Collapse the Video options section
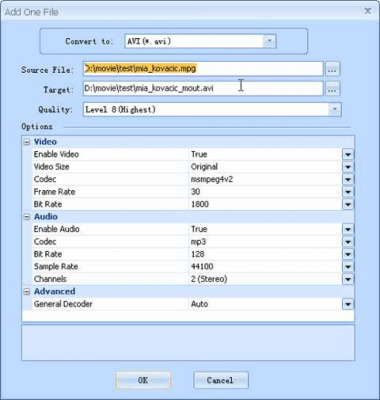Screen dimensions: 380x400 pos(27,142)
